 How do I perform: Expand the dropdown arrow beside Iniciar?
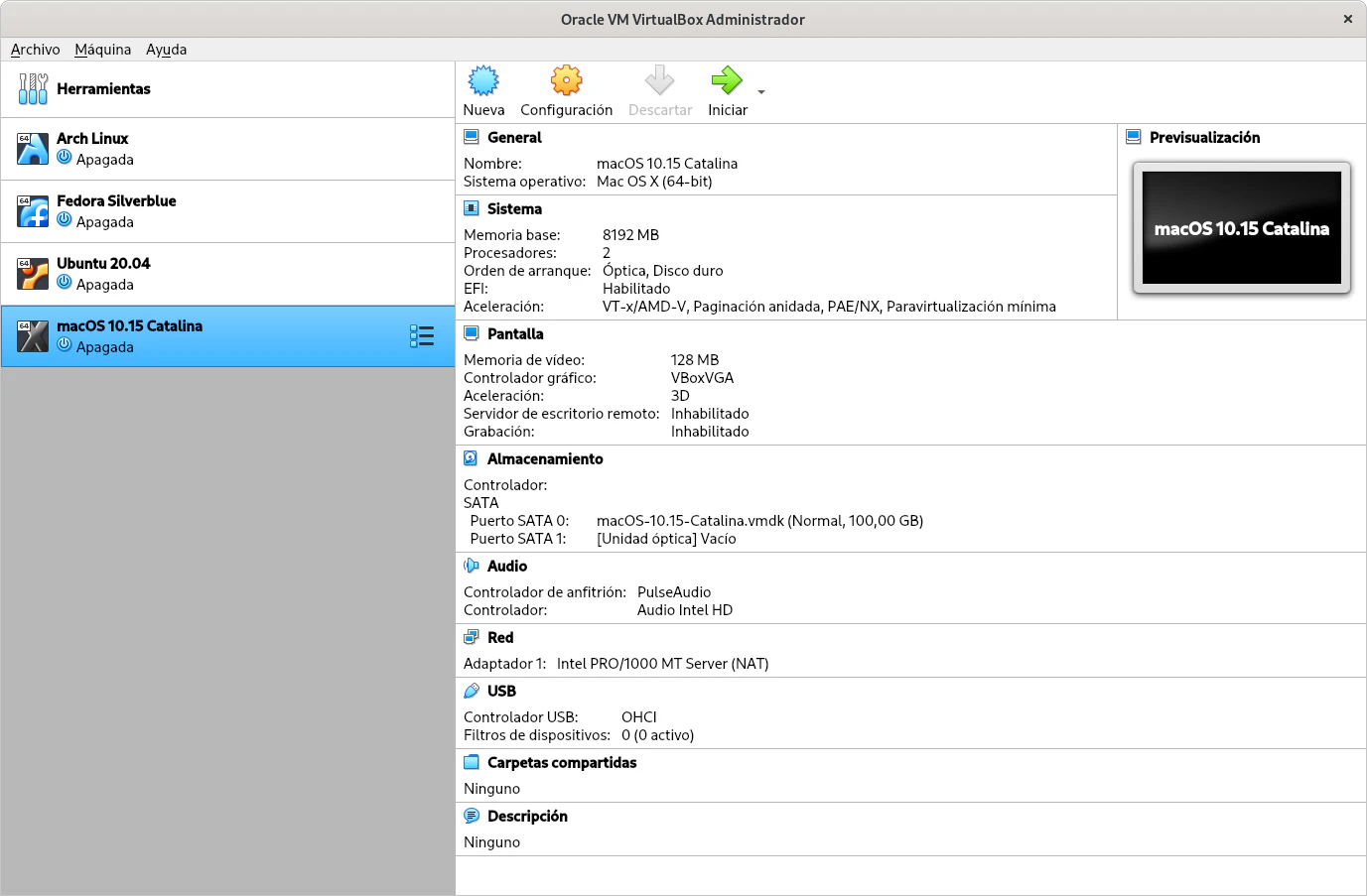[761, 92]
